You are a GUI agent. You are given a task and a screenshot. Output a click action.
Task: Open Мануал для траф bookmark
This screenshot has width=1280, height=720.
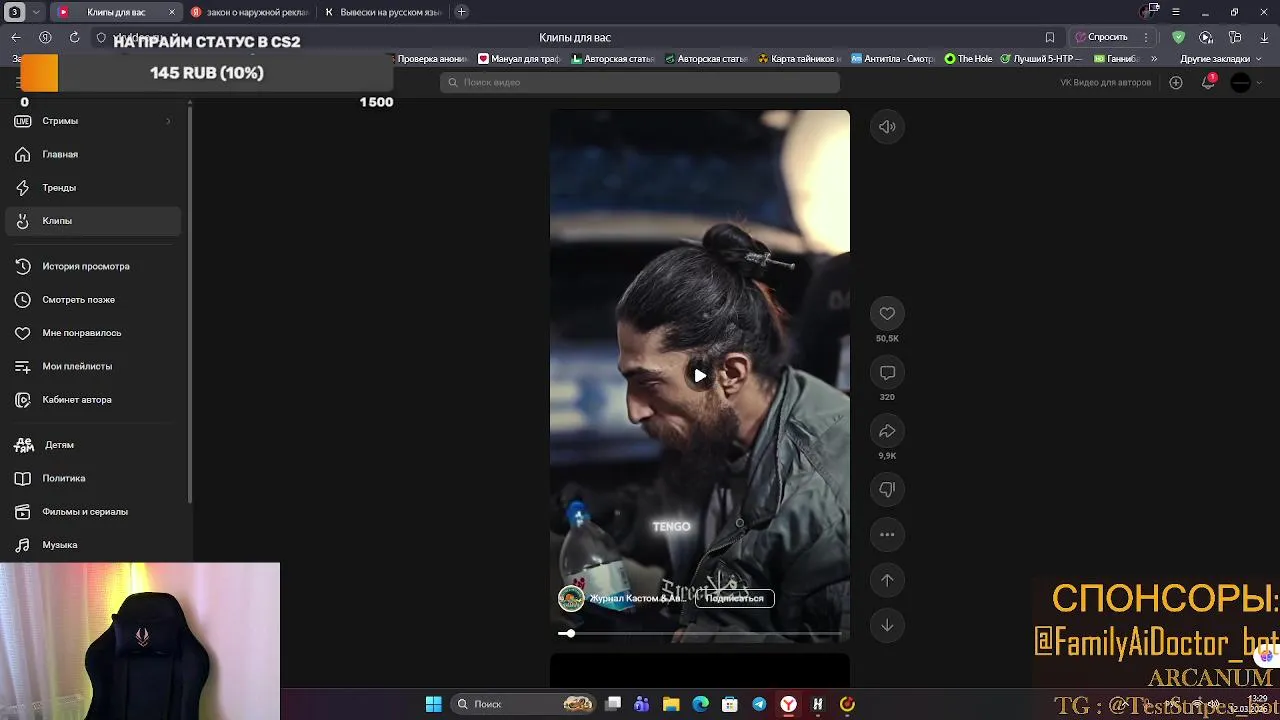click(519, 59)
